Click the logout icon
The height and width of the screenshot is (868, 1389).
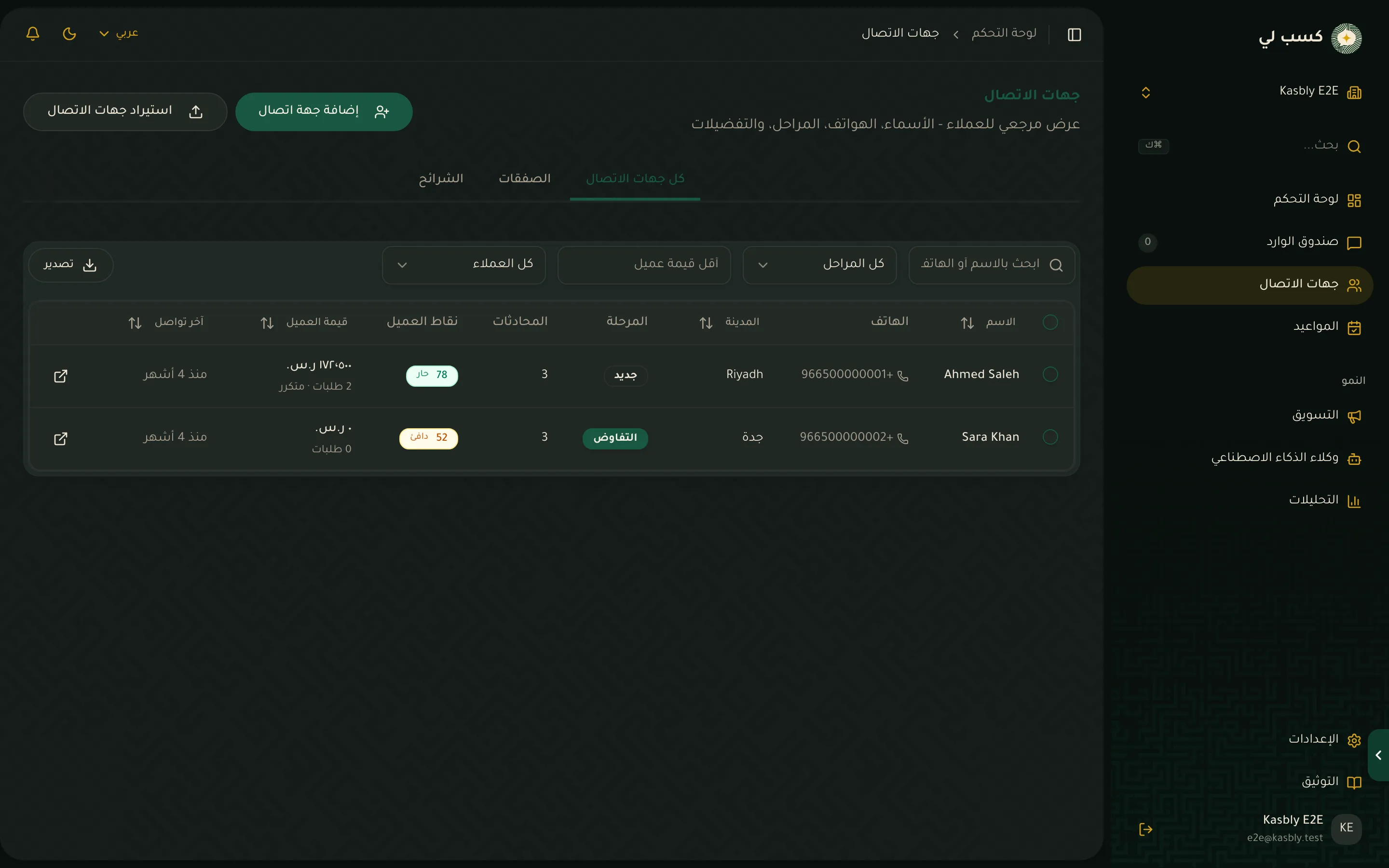coord(1145,829)
